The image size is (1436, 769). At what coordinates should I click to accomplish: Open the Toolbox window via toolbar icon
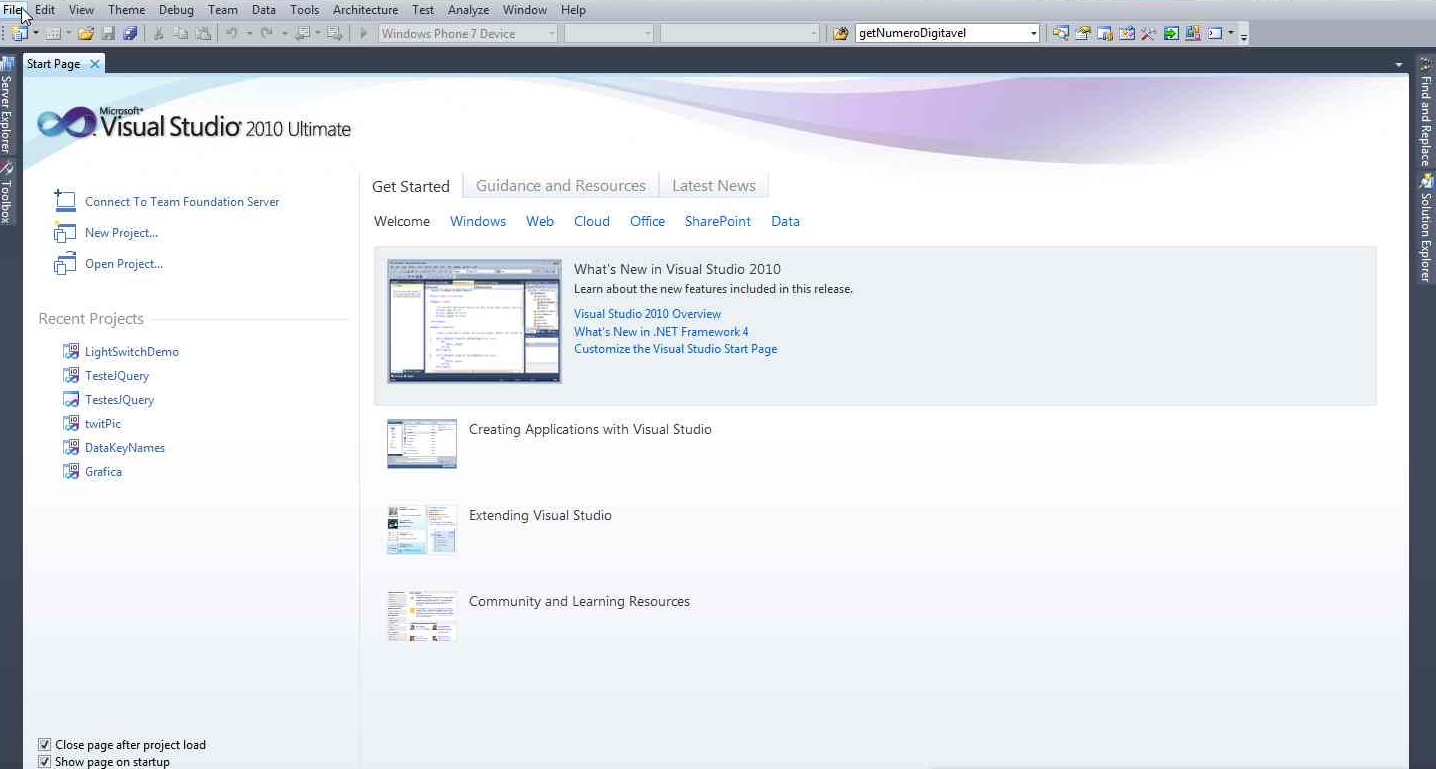pyautogui.click(x=1148, y=33)
